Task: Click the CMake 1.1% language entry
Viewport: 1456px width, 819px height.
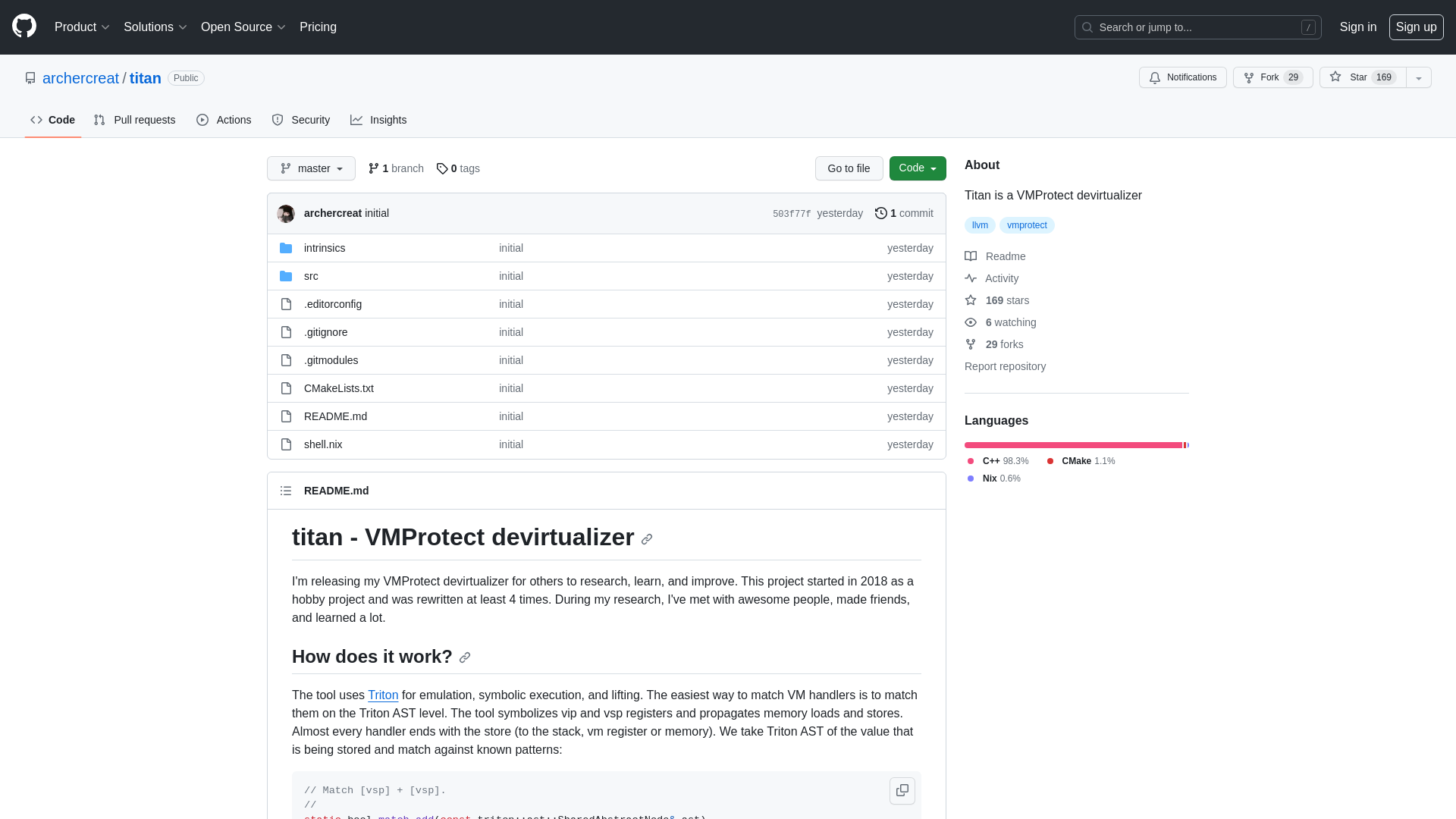Action: (x=1081, y=461)
